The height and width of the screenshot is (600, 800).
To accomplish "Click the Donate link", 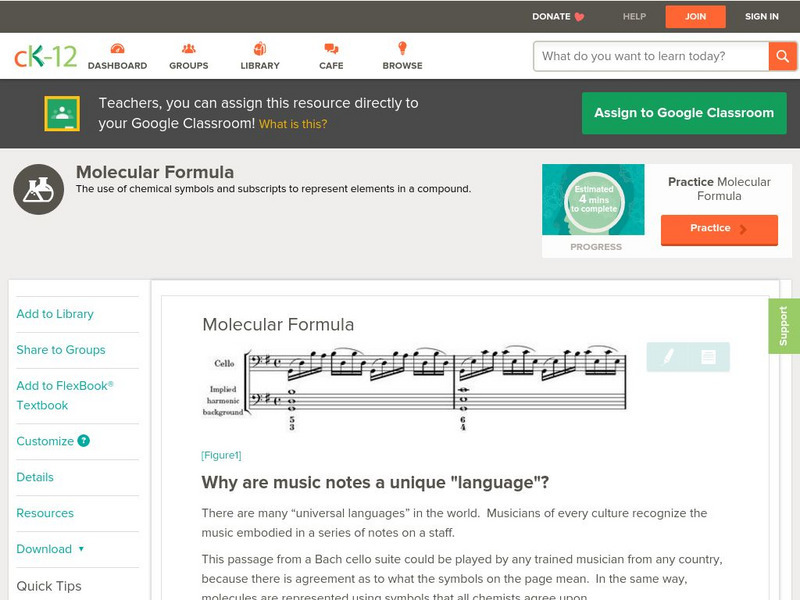I will click(x=551, y=16).
